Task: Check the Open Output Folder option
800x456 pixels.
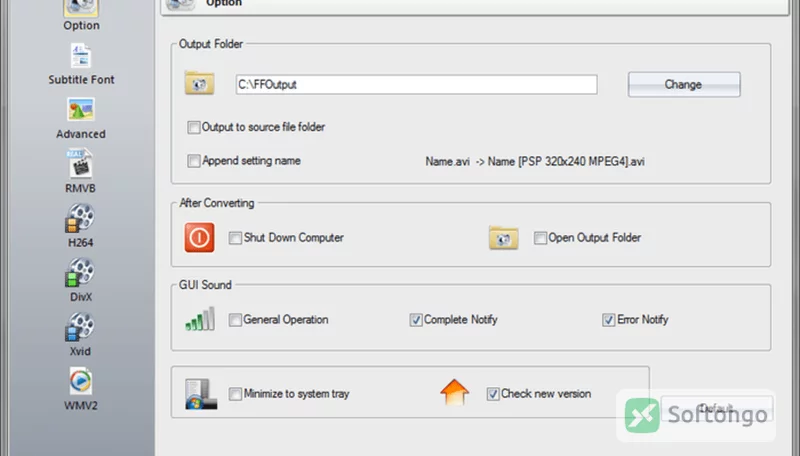Action: (x=540, y=238)
